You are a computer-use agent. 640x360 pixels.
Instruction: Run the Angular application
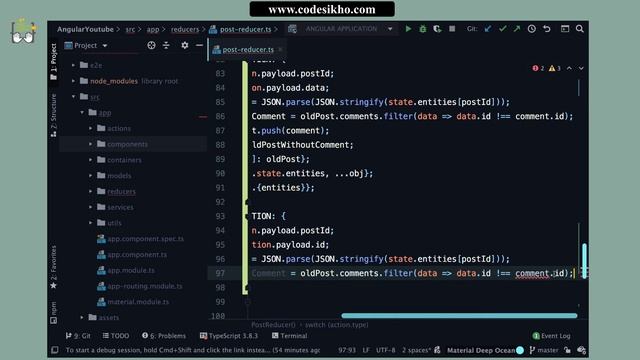(408, 29)
